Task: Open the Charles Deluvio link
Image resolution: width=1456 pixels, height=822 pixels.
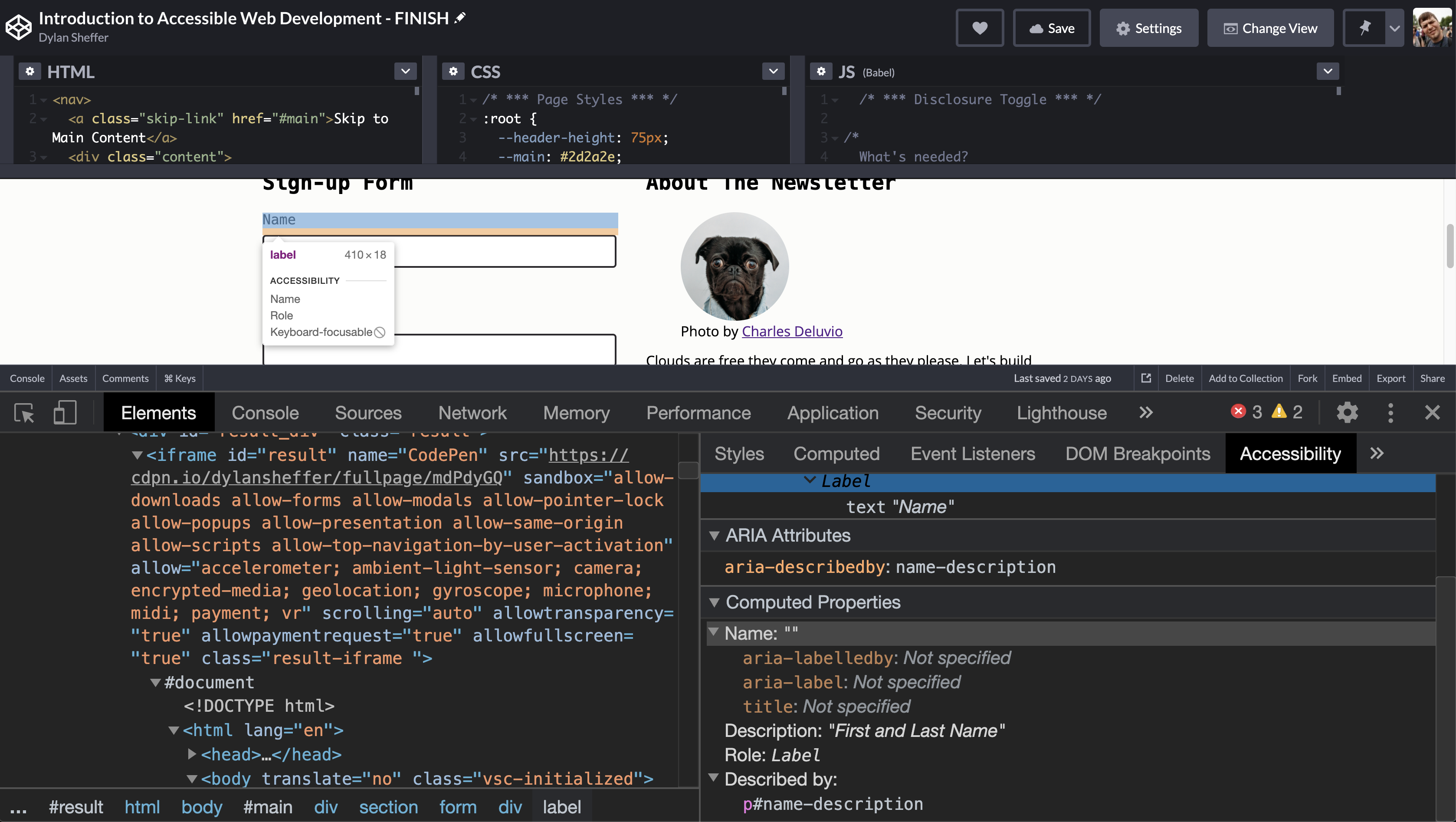Action: (792, 331)
